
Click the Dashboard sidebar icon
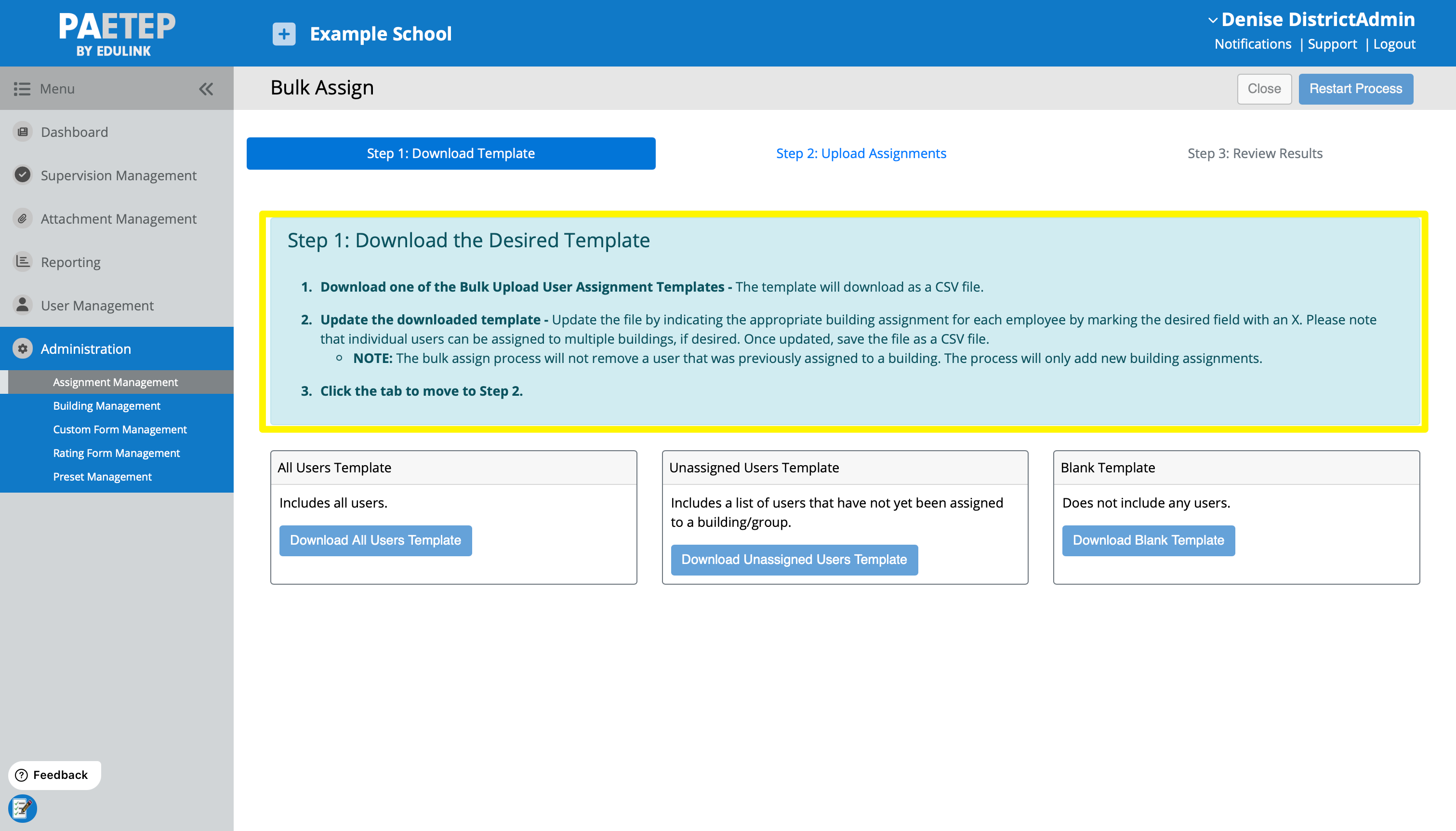22,132
